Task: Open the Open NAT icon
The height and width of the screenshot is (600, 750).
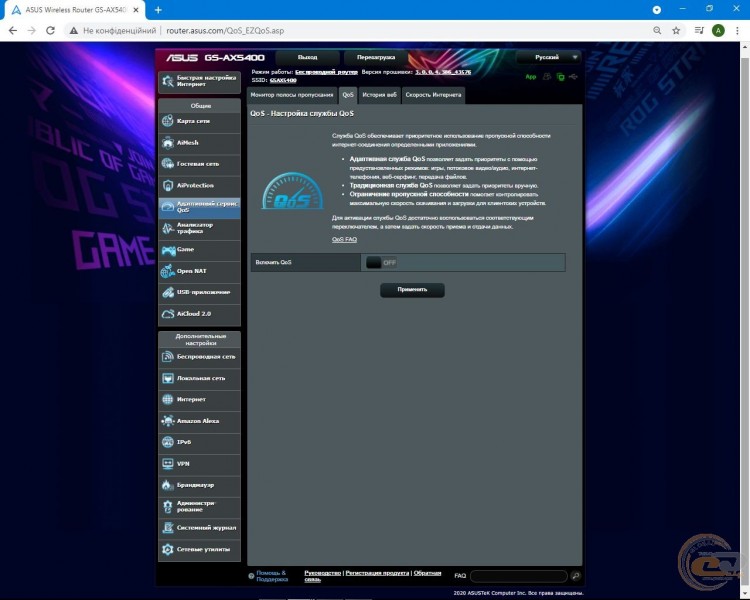Action: tap(167, 271)
